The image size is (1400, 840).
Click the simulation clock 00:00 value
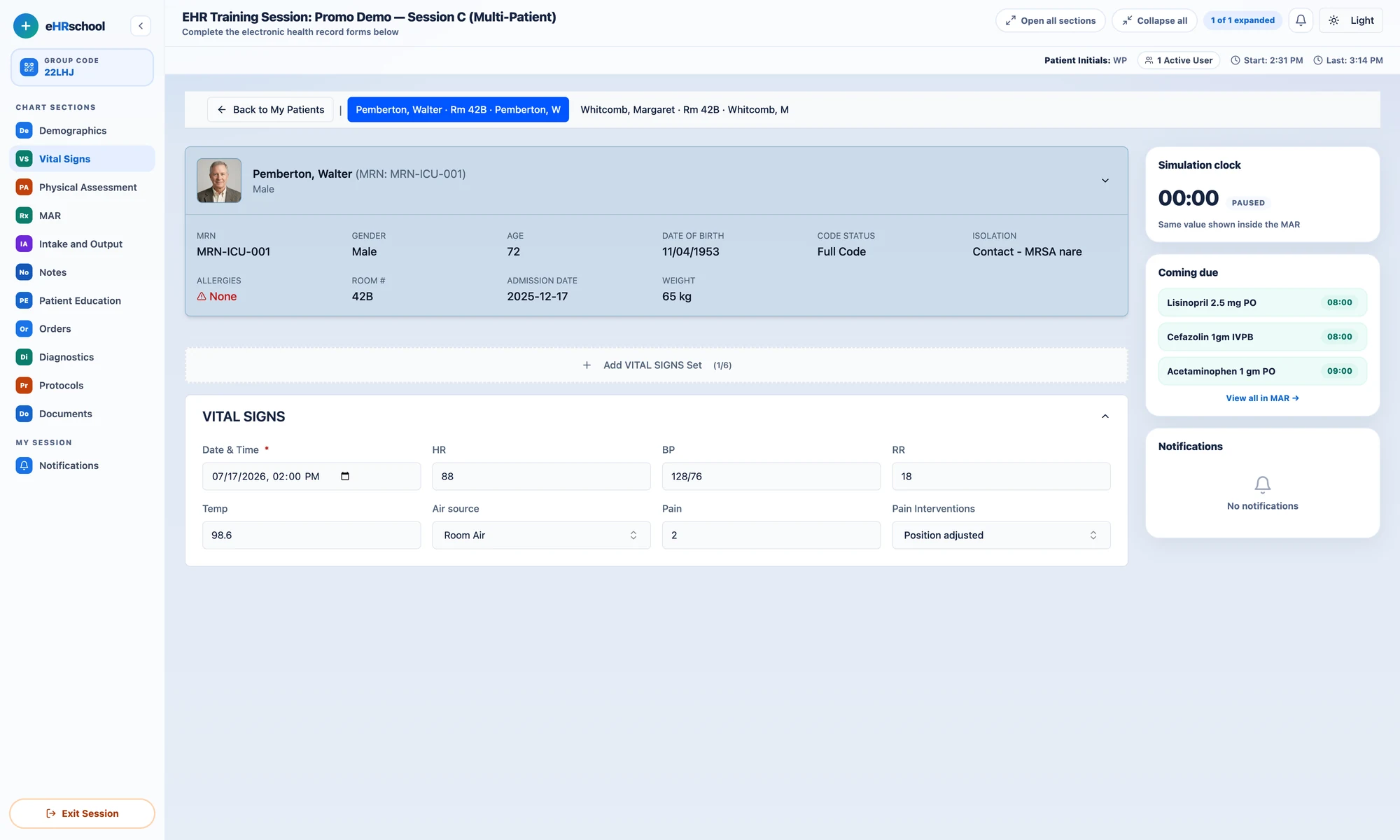click(1188, 199)
